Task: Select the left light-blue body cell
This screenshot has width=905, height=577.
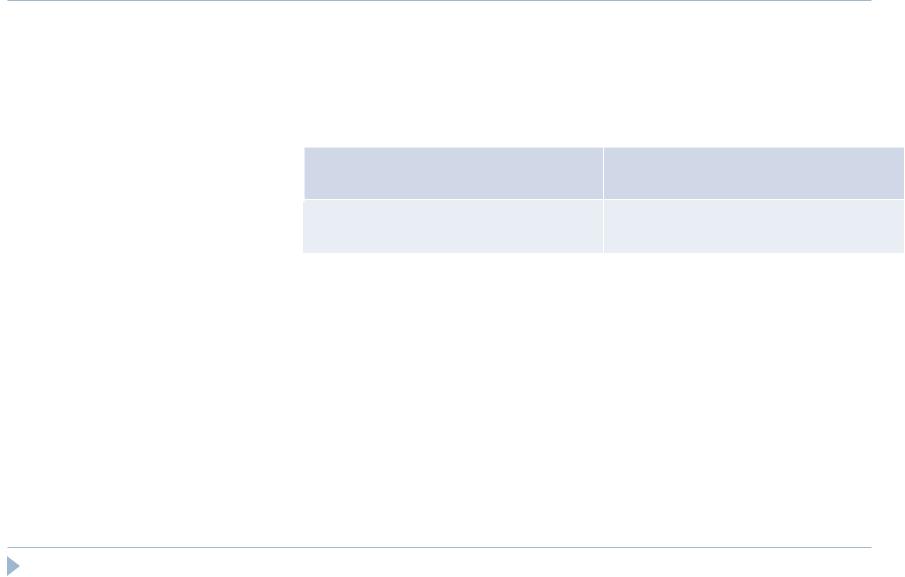Action: point(453,226)
